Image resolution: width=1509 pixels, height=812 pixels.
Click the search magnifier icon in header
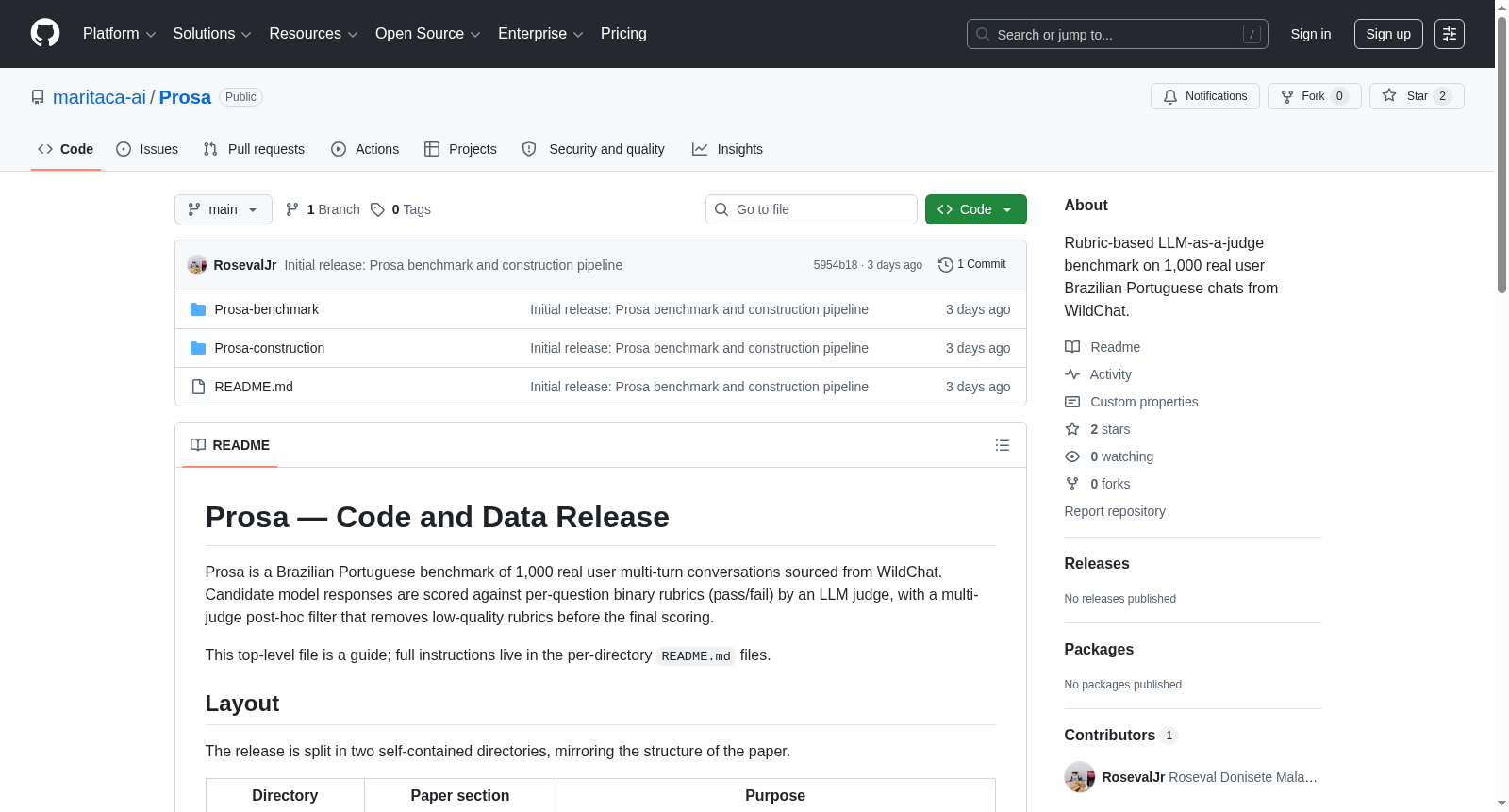point(983,35)
